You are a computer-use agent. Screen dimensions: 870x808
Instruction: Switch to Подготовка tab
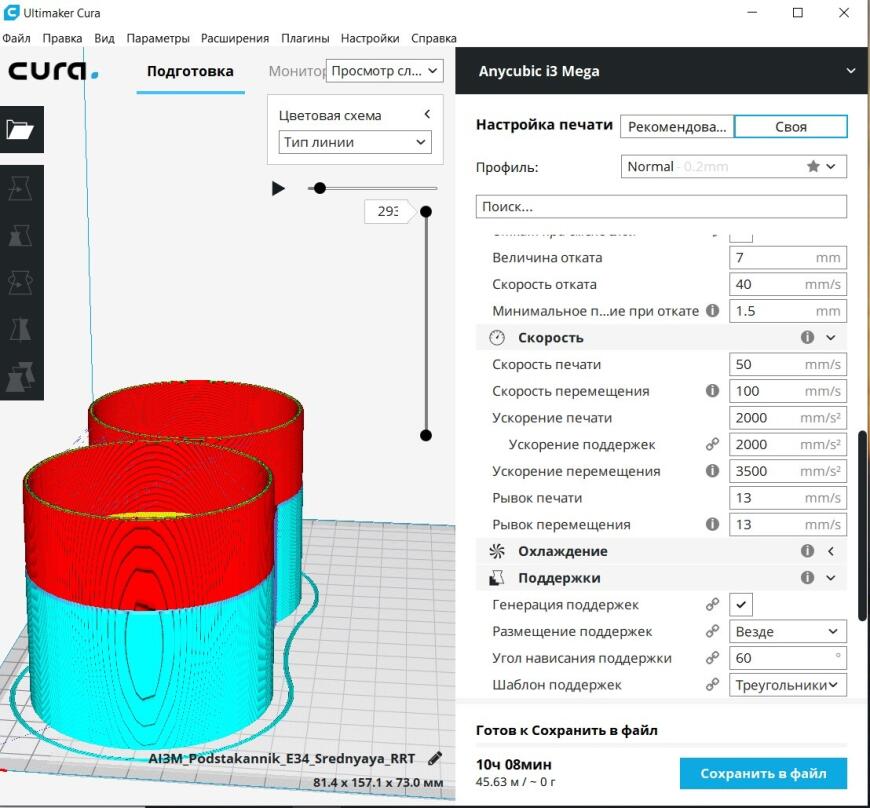click(x=190, y=71)
